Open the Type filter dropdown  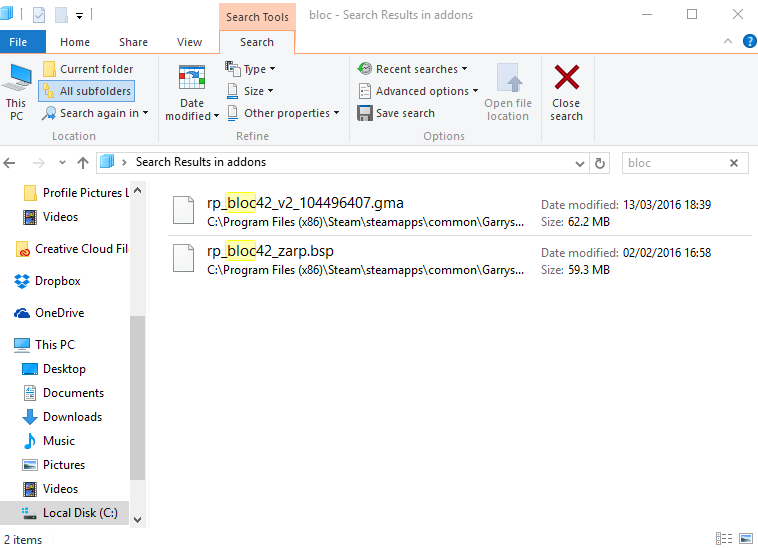coord(250,69)
